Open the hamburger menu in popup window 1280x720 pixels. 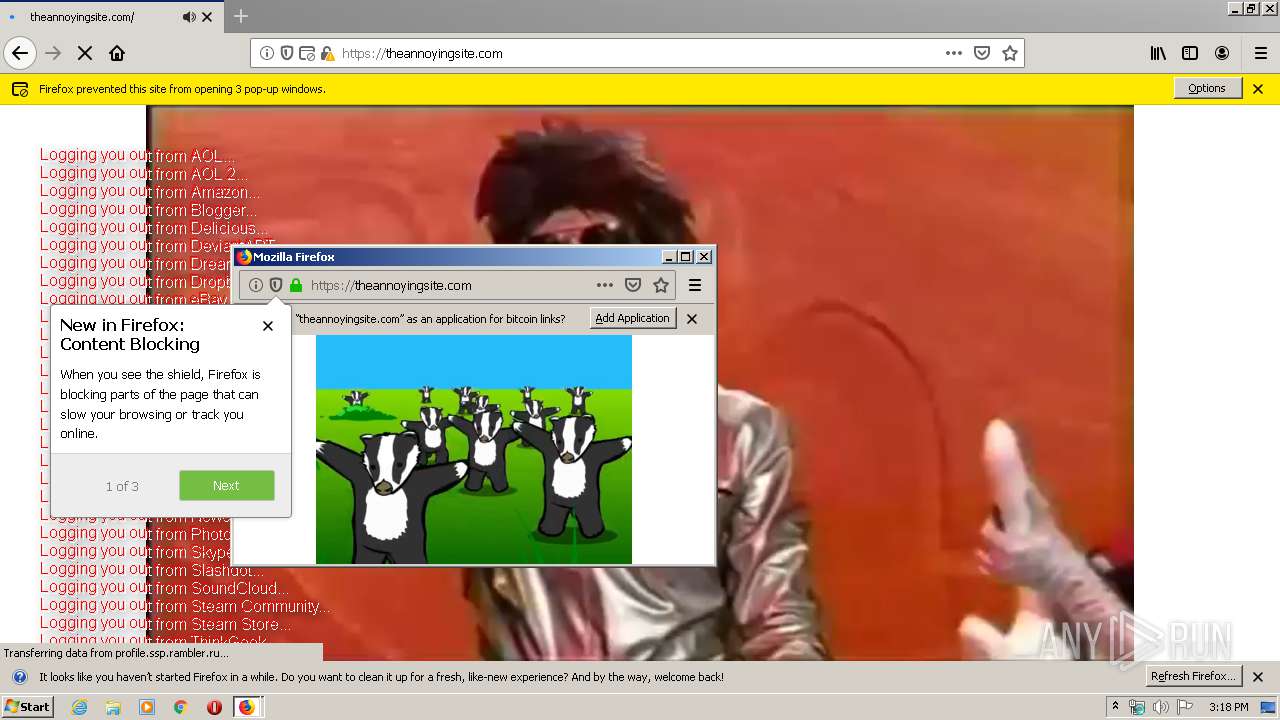tap(695, 285)
